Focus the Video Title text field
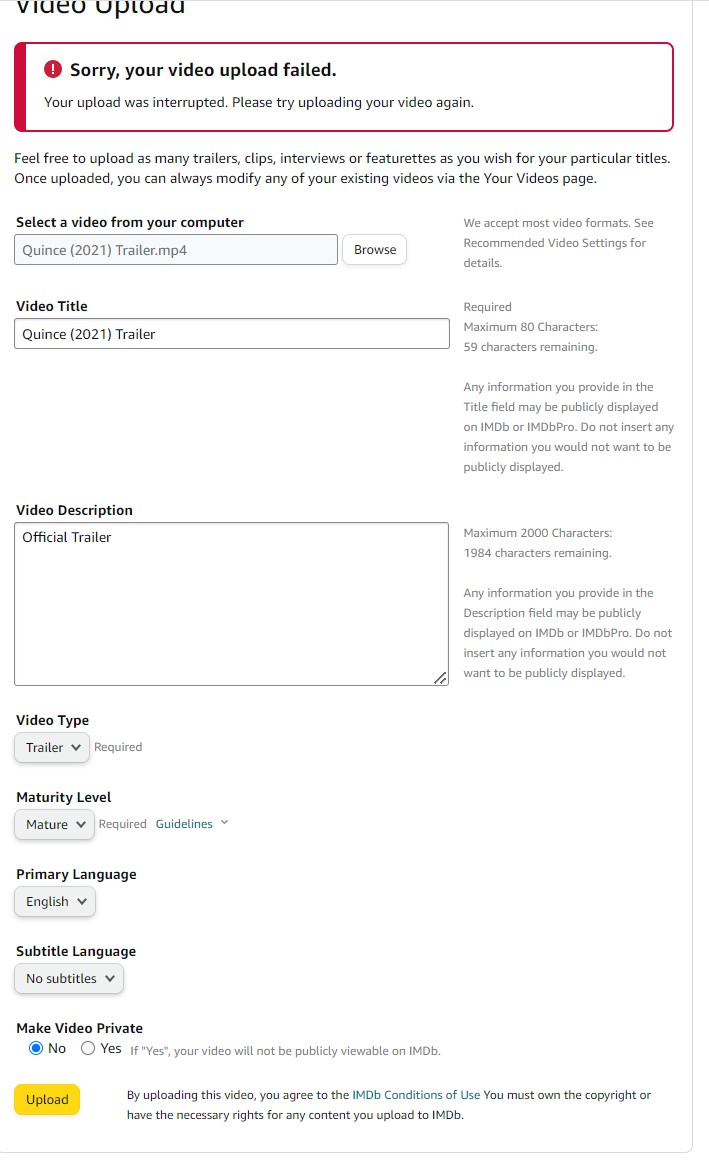709x1170 pixels. pyautogui.click(x=232, y=334)
